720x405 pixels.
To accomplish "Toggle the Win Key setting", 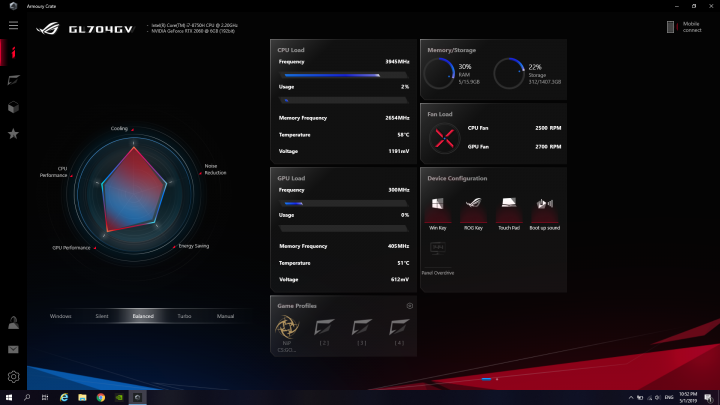I will click(x=438, y=212).
